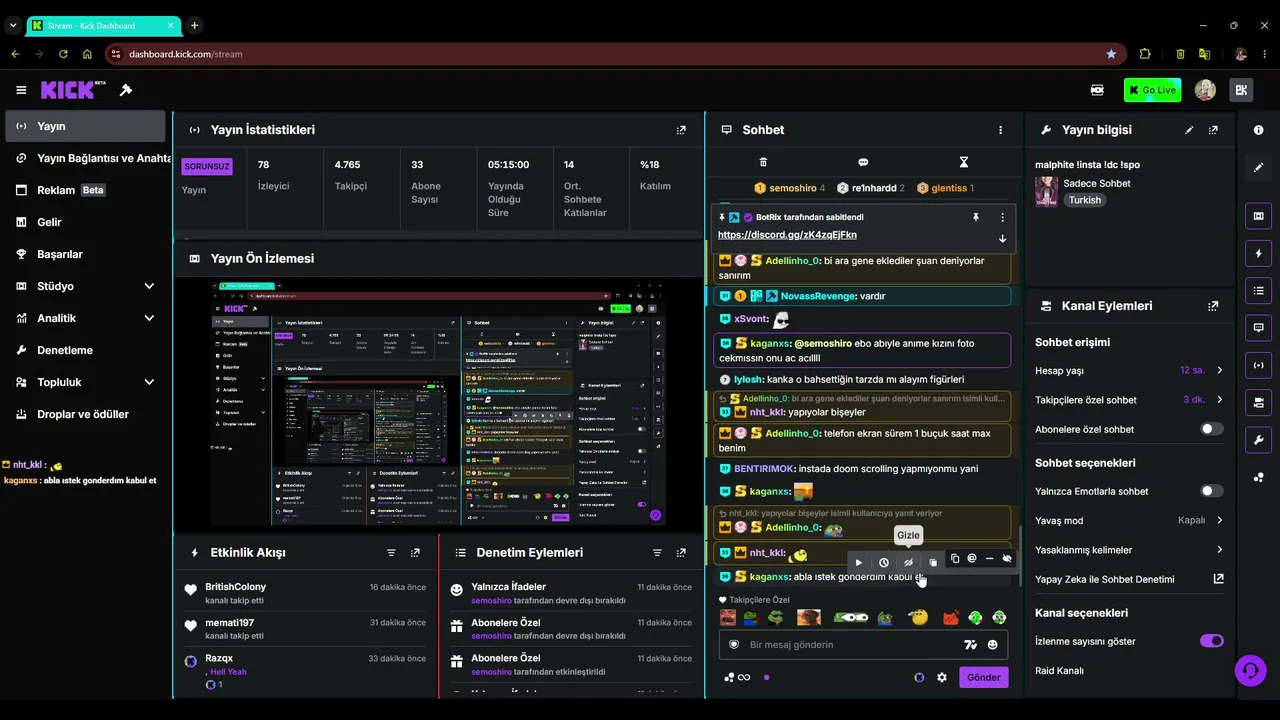
Task: Click the green Go Live button
Action: click(x=1152, y=90)
